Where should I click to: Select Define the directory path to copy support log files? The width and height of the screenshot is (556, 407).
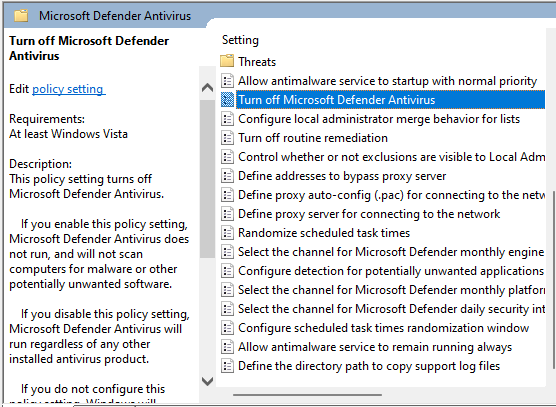point(369,366)
